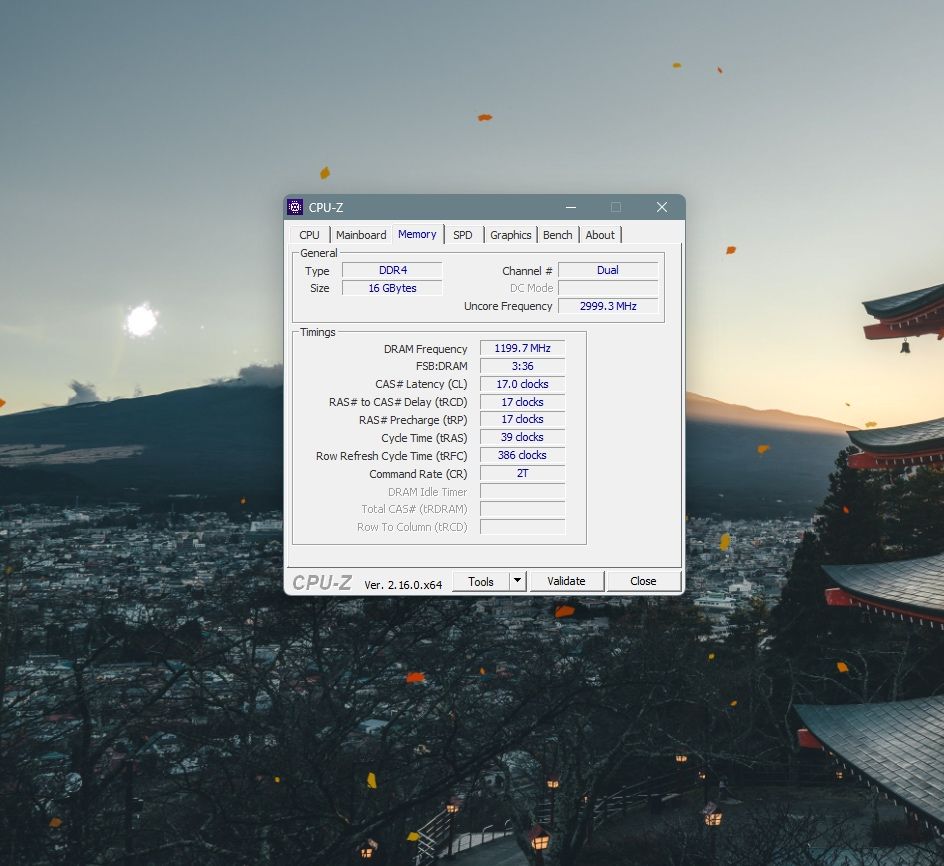The width and height of the screenshot is (944, 866).
Task: Select the 2999.3 MHz uncore frequency value
Action: [x=608, y=306]
